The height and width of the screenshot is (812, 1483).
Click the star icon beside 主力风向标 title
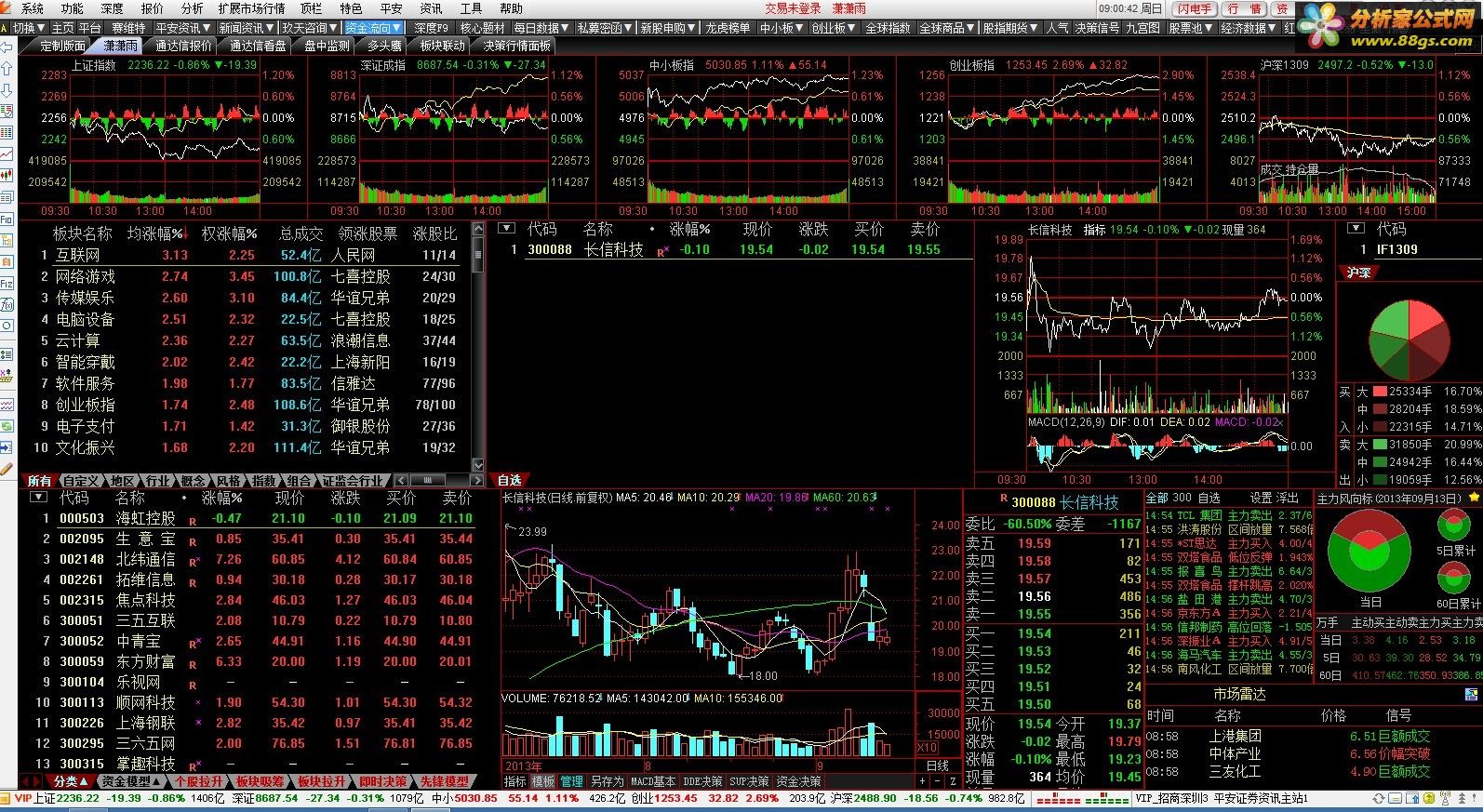click(1474, 499)
